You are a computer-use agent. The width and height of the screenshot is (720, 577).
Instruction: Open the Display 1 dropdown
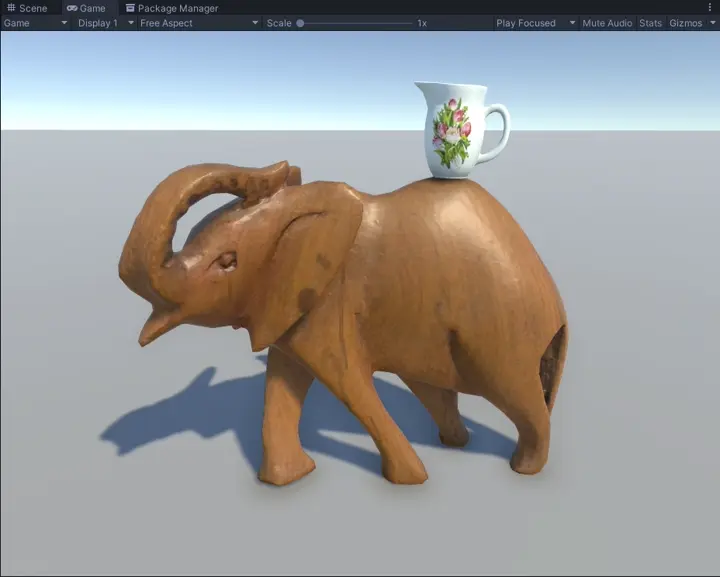pyautogui.click(x=105, y=23)
